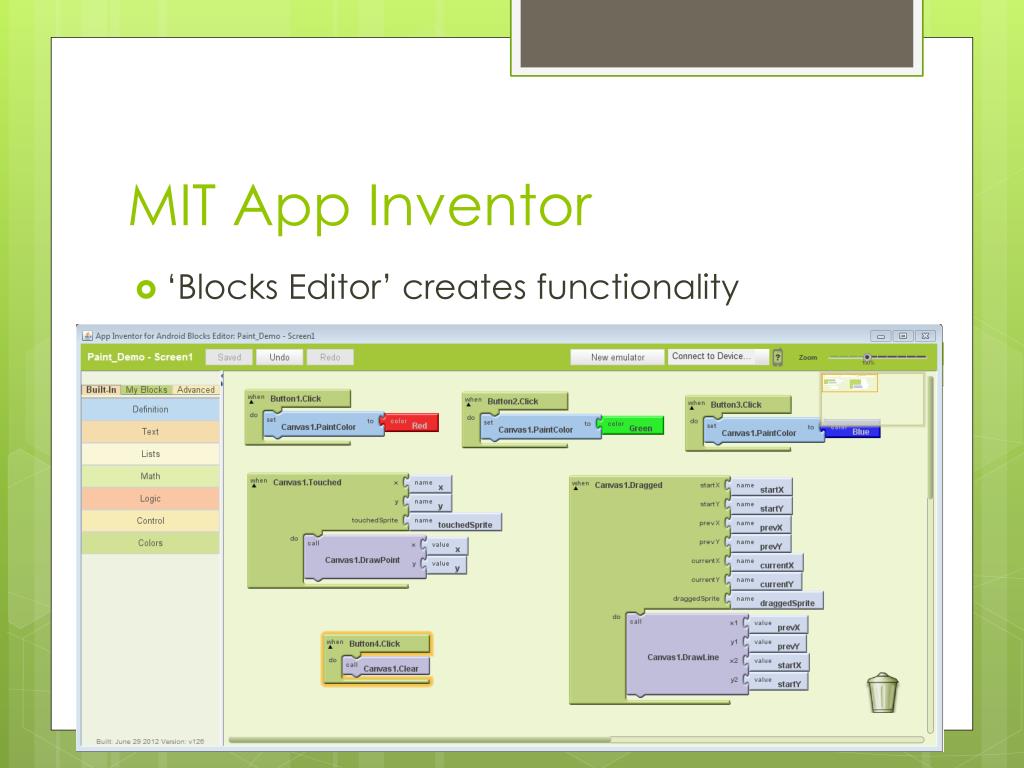The width and height of the screenshot is (1024, 768).
Task: Click Paint_Demo - Screen1 project title
Action: pyautogui.click(x=140, y=357)
